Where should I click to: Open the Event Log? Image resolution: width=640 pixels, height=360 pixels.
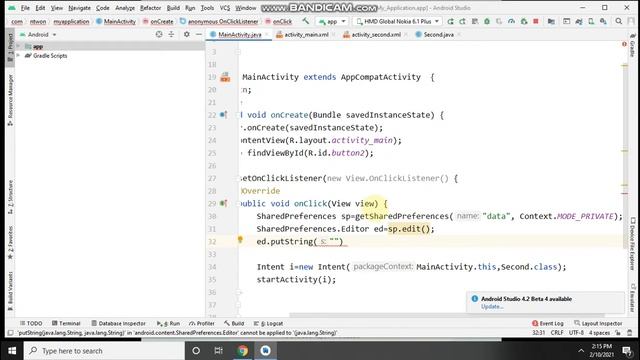click(x=548, y=323)
